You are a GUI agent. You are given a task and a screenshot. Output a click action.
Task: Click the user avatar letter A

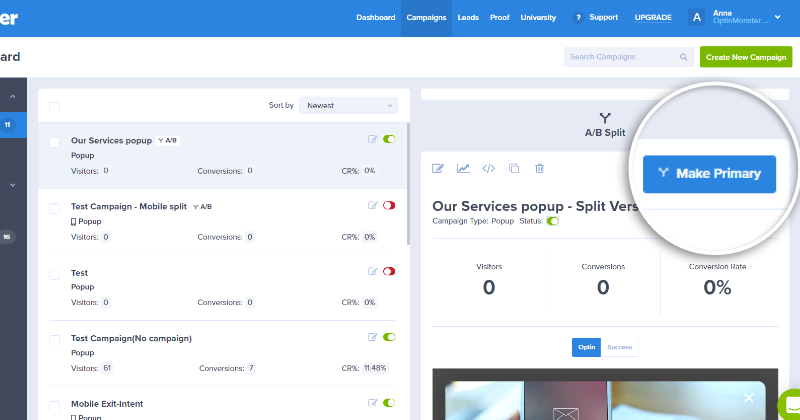[x=696, y=17]
